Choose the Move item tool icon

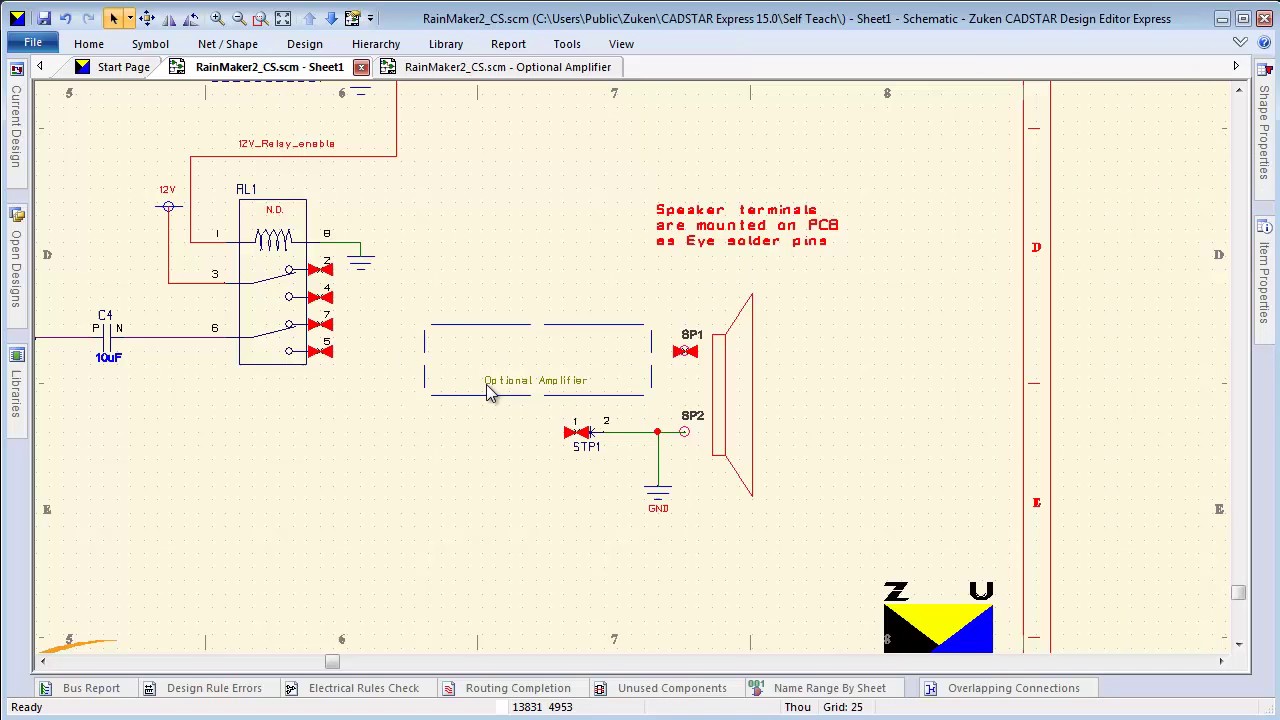tap(147, 18)
